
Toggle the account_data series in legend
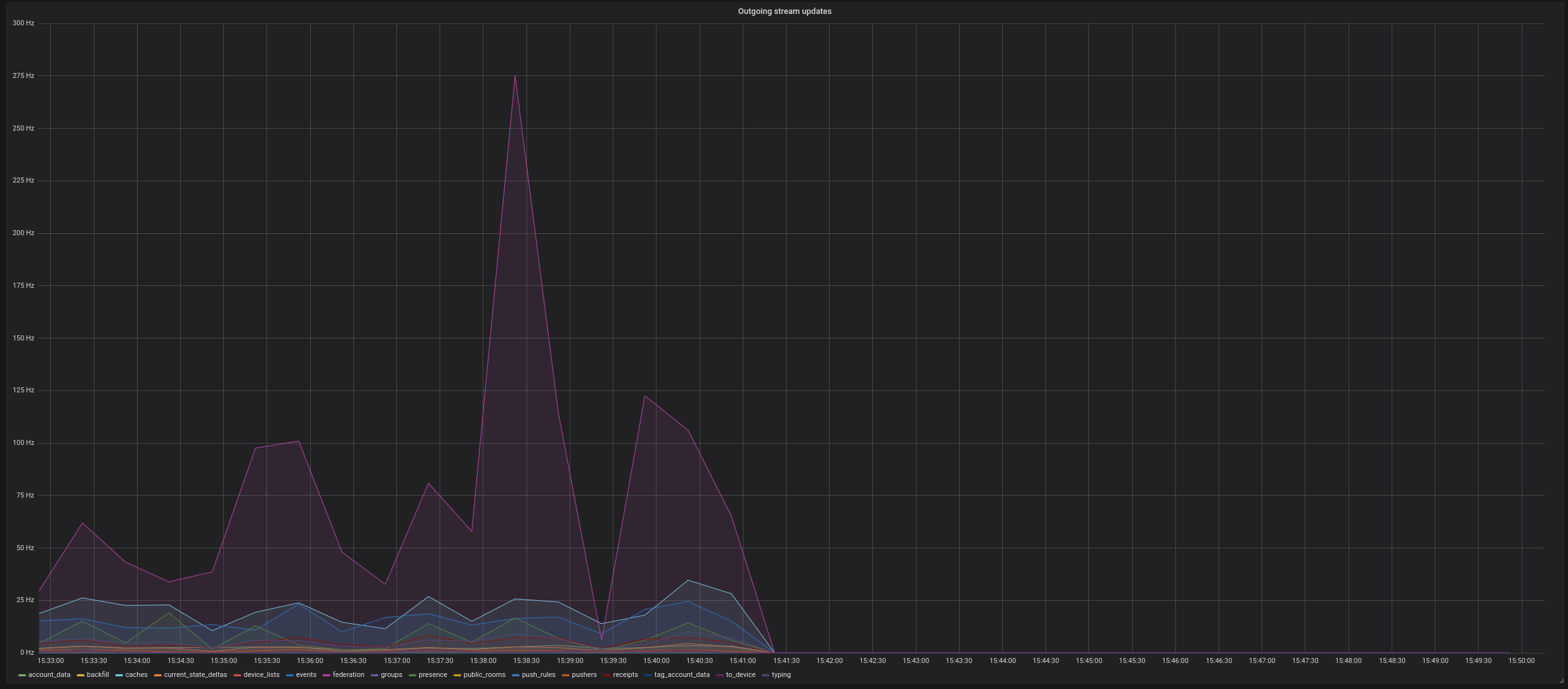(49, 675)
